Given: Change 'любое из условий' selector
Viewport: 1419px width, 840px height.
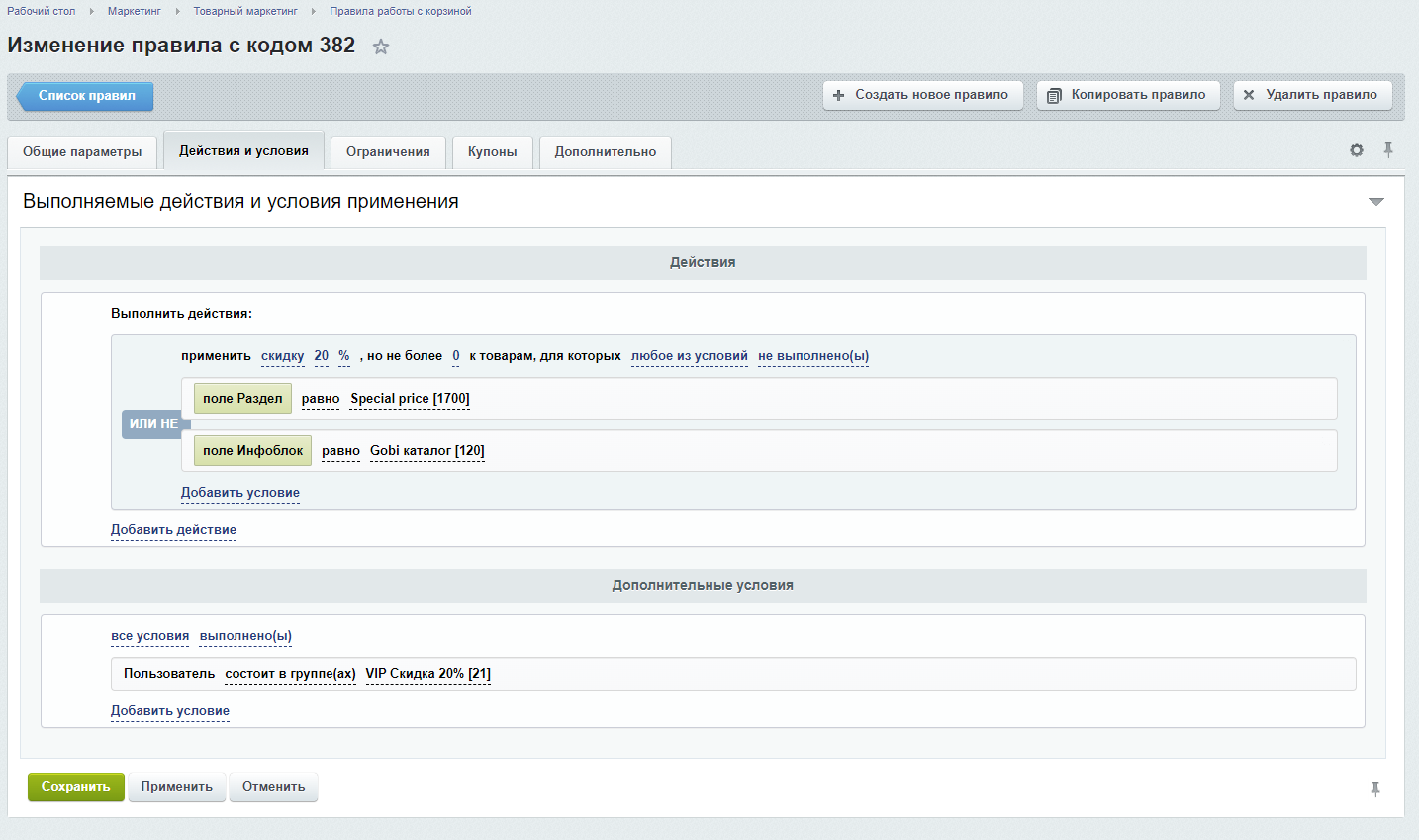Looking at the screenshot, I should pos(689,356).
